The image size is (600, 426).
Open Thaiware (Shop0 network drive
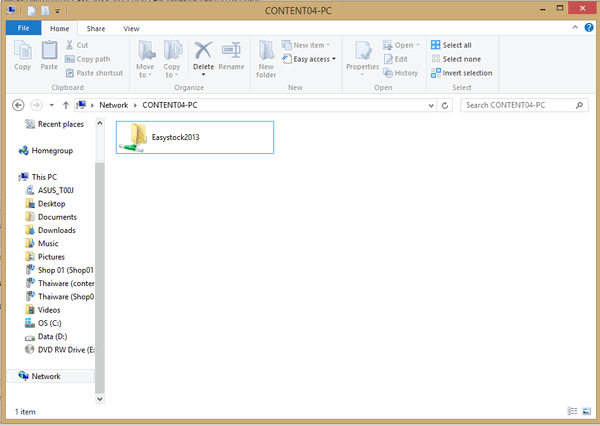point(59,297)
